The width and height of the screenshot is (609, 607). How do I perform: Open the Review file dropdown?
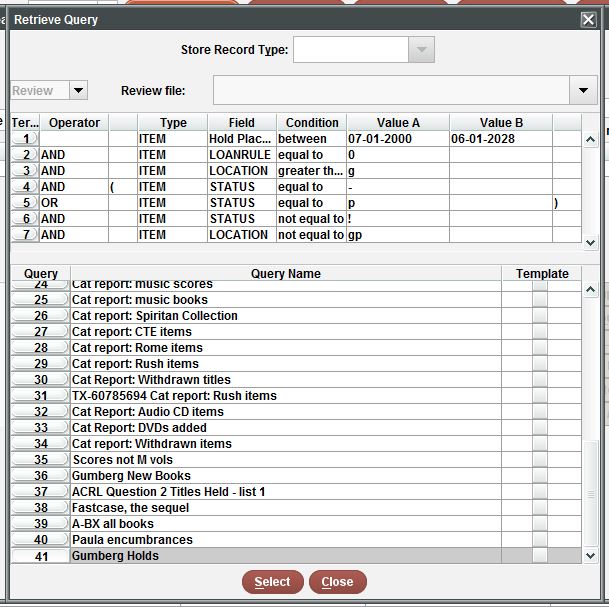(x=583, y=90)
